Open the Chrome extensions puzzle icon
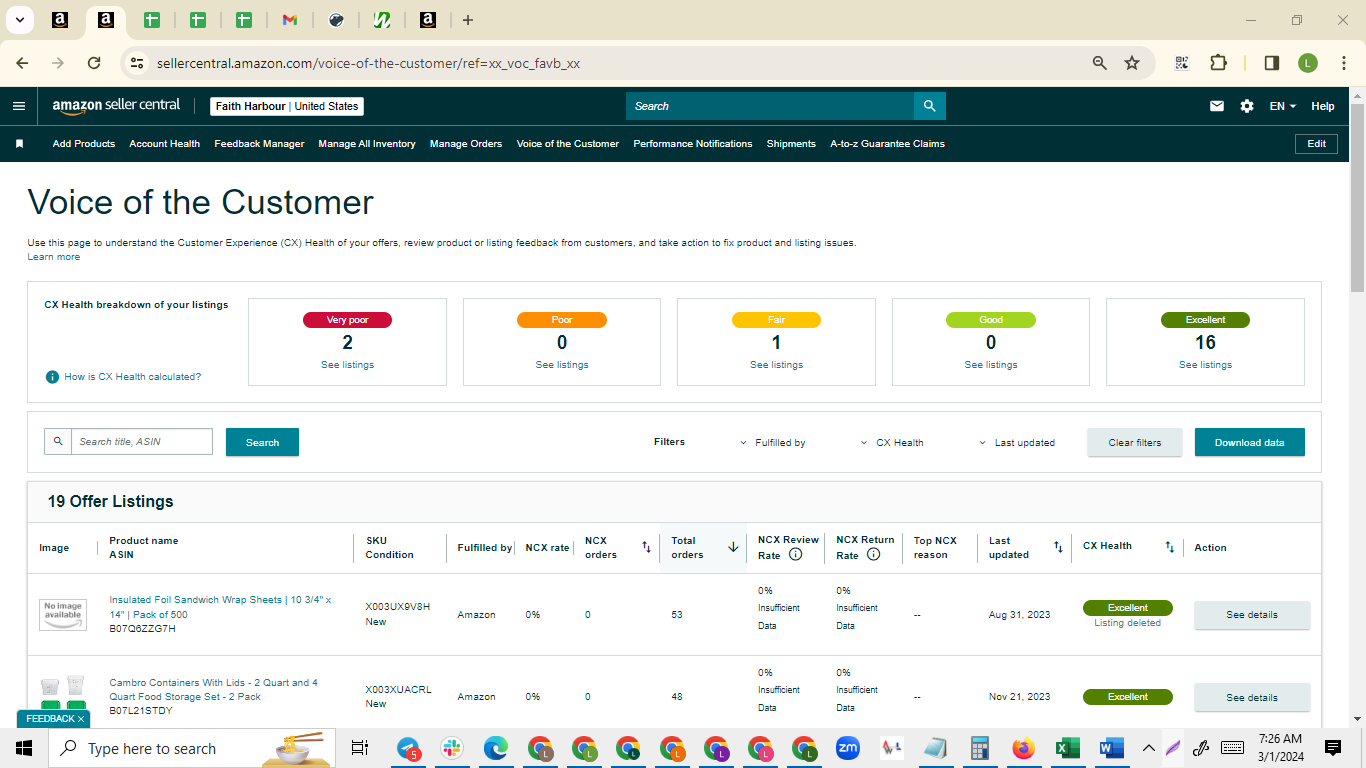 [1218, 63]
